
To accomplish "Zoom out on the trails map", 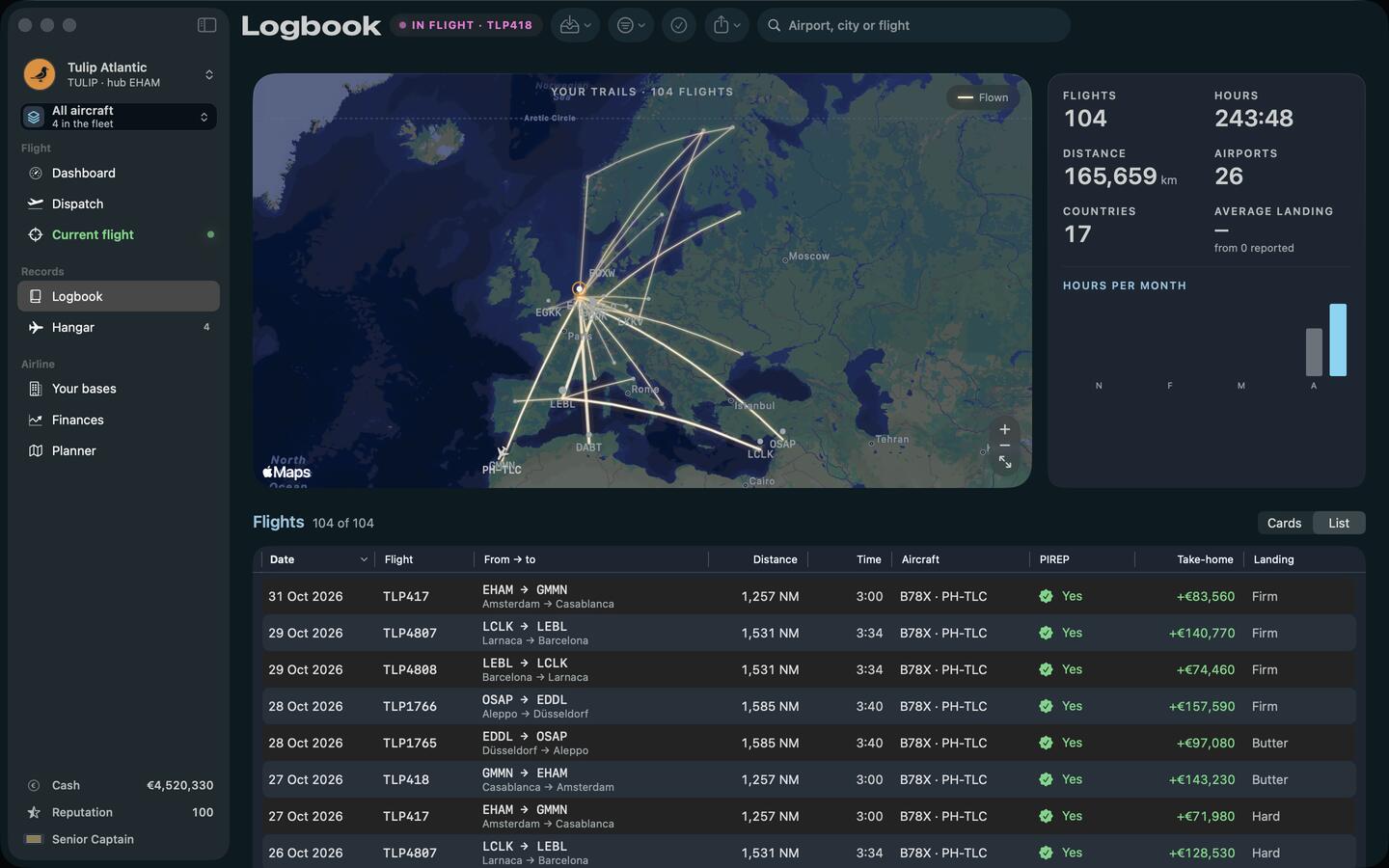I will 1004,446.
